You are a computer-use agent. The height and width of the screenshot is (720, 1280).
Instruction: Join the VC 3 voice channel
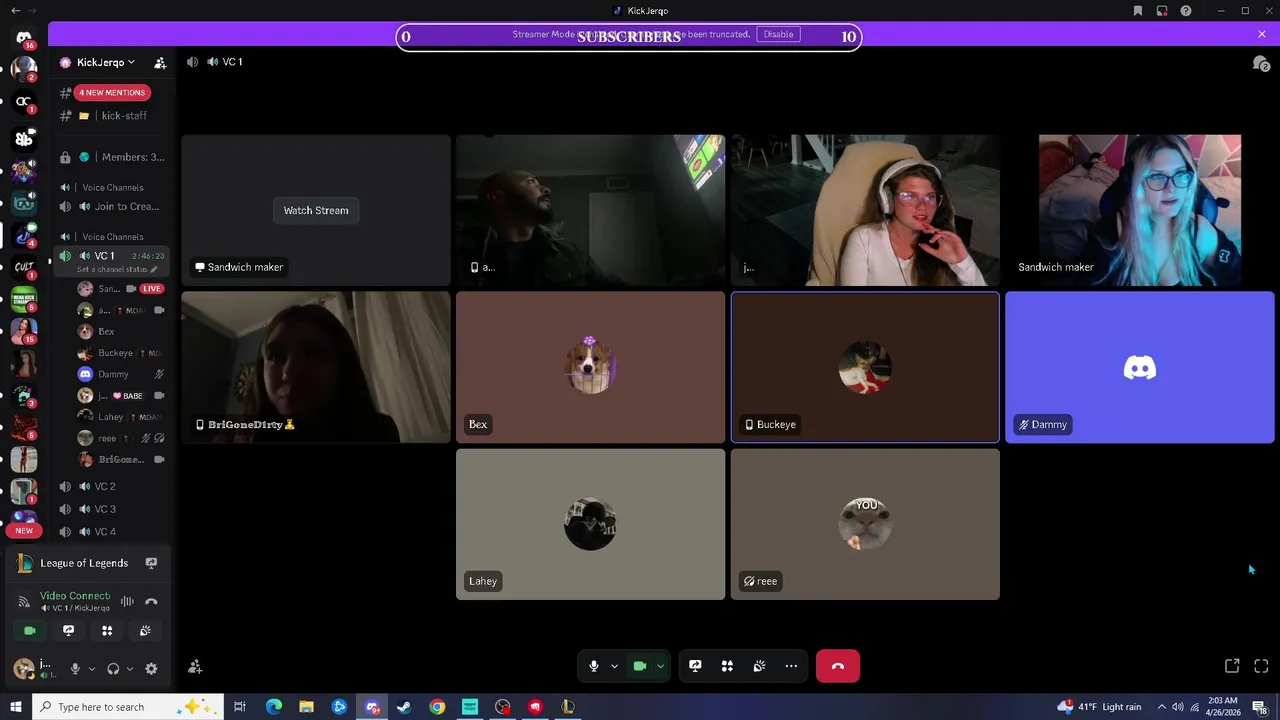pyautogui.click(x=113, y=509)
